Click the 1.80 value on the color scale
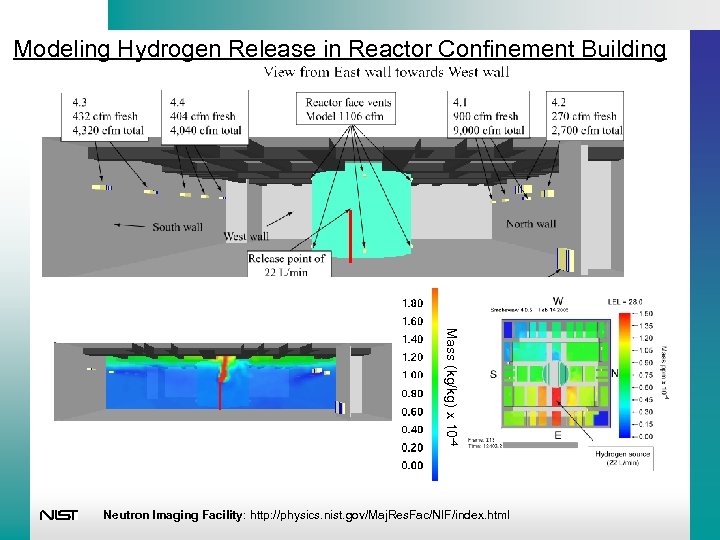This screenshot has width=720, height=540. point(412,303)
